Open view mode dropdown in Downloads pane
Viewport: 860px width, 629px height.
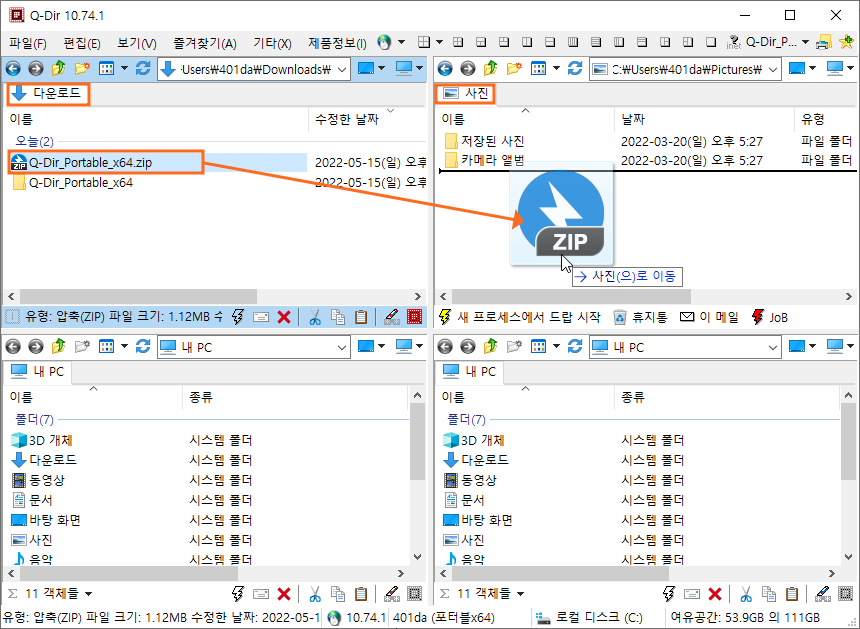click(125, 69)
